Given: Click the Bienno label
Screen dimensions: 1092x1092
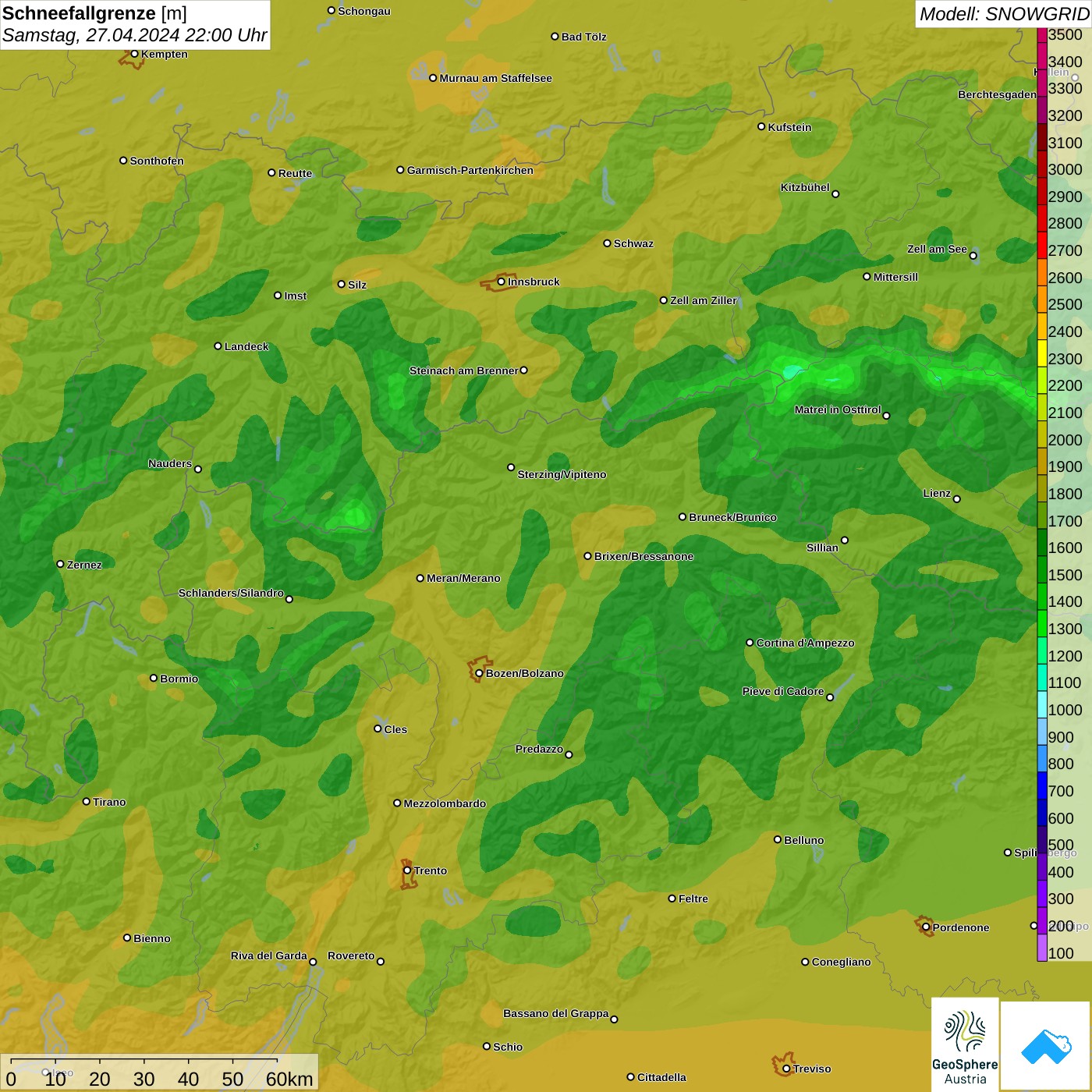Looking at the screenshot, I should (x=151, y=938).
